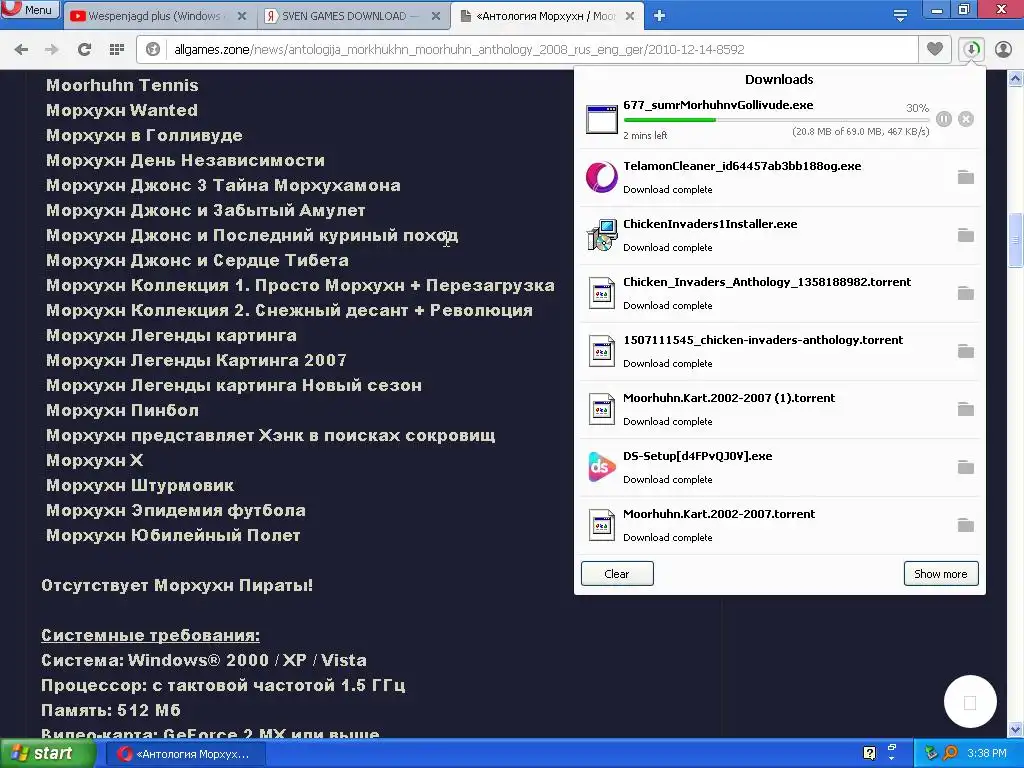Clear the downloads list
Viewport: 1024px width, 768px height.
(616, 574)
